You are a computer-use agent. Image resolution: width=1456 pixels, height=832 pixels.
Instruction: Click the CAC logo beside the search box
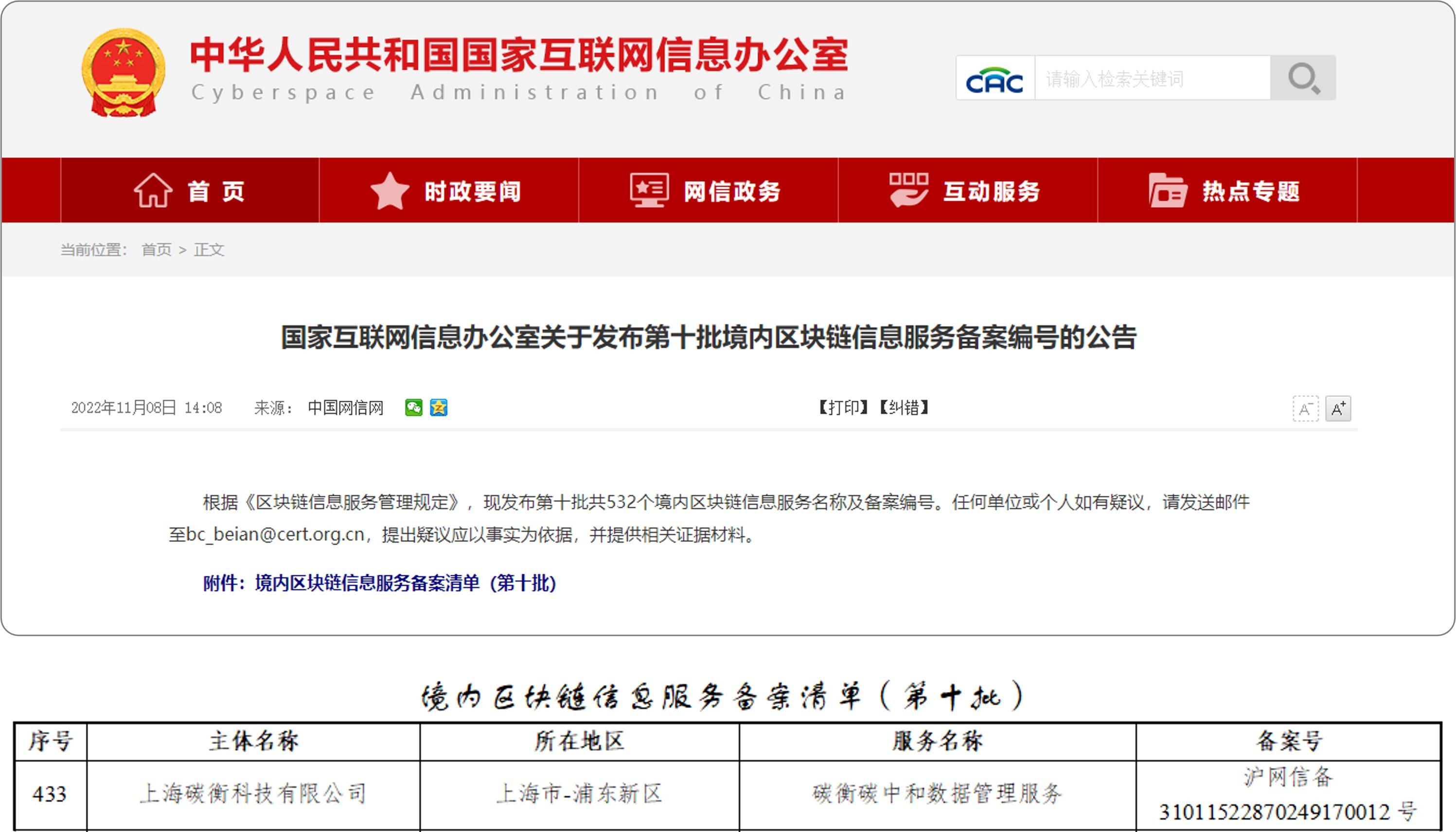click(995, 79)
